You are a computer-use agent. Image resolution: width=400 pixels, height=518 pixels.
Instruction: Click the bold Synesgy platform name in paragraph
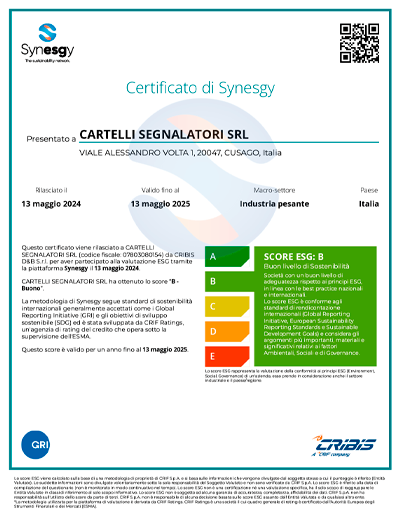tap(76, 268)
